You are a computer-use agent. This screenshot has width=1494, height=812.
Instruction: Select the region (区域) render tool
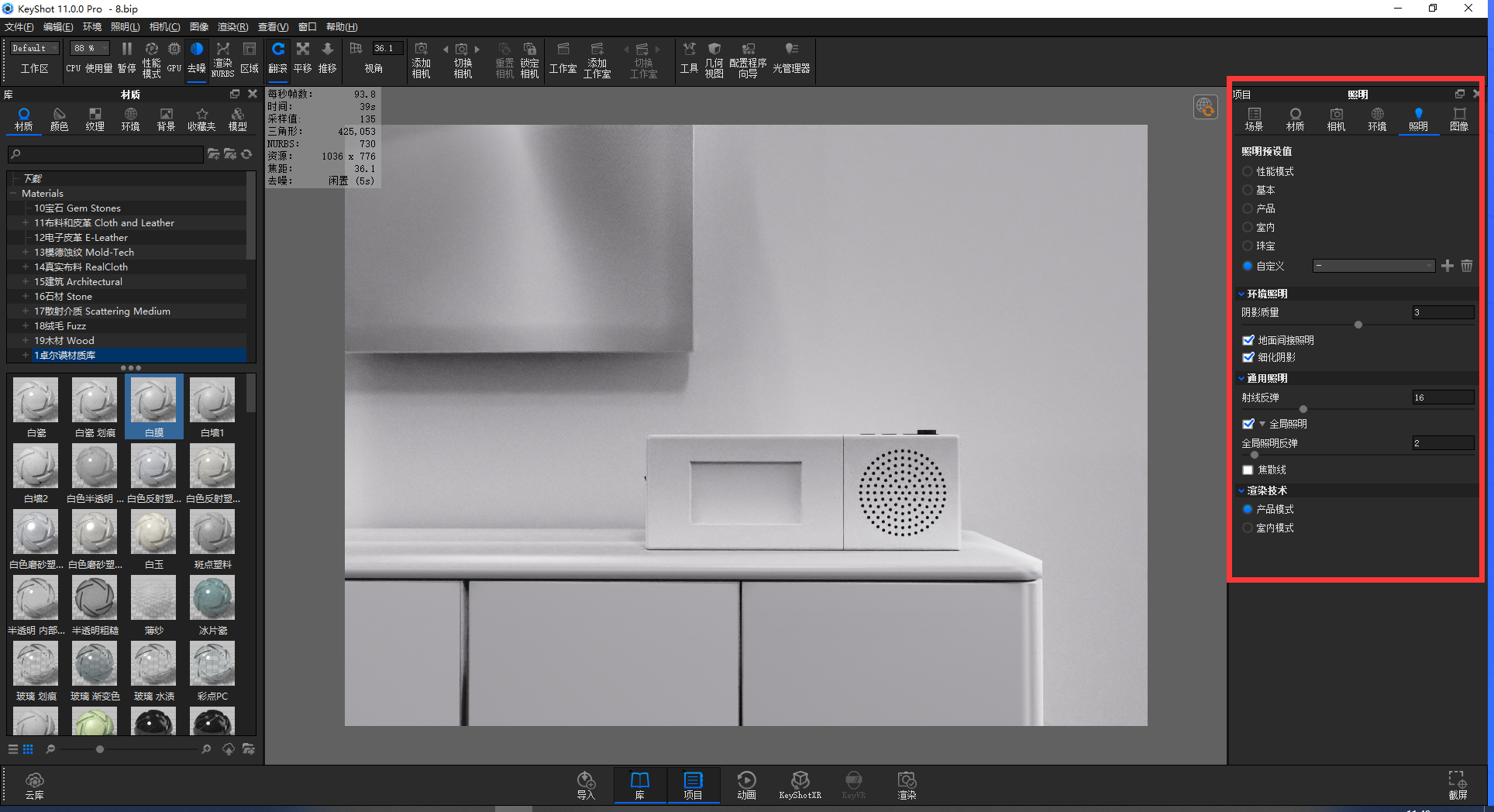pyautogui.click(x=250, y=58)
